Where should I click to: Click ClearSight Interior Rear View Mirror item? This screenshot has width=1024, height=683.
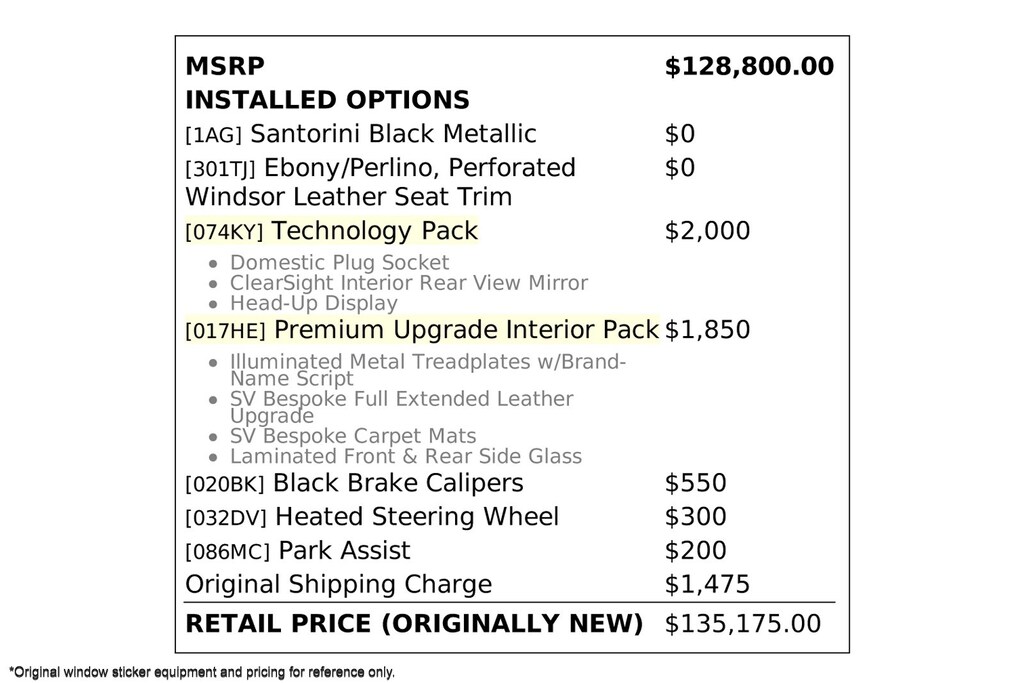click(409, 283)
